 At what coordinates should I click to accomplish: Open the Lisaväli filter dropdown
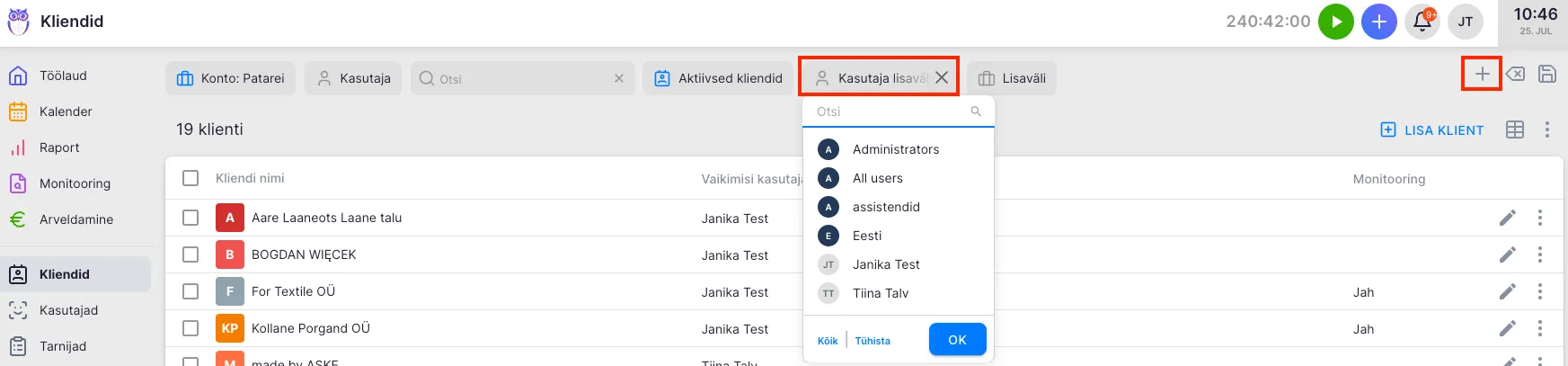click(1012, 78)
